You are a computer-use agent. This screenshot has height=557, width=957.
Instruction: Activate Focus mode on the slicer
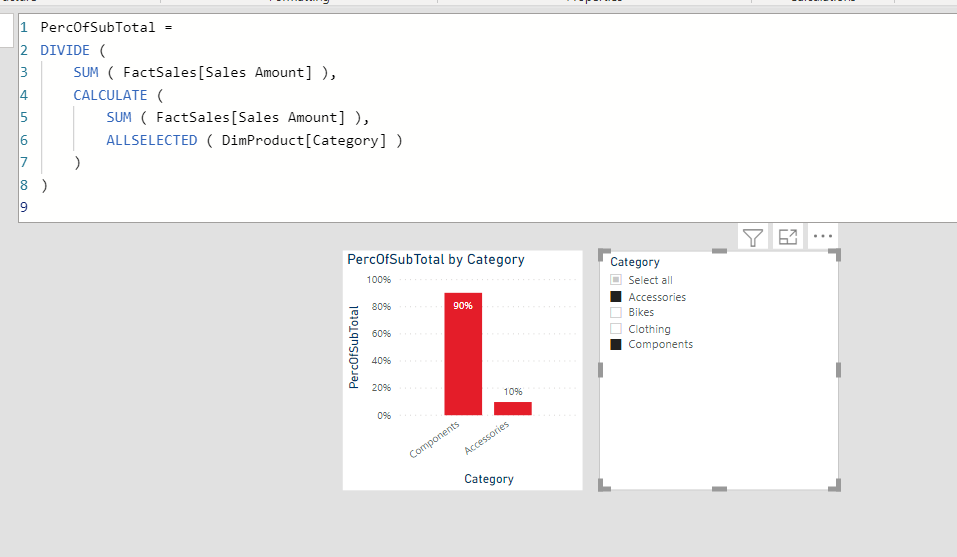click(788, 237)
